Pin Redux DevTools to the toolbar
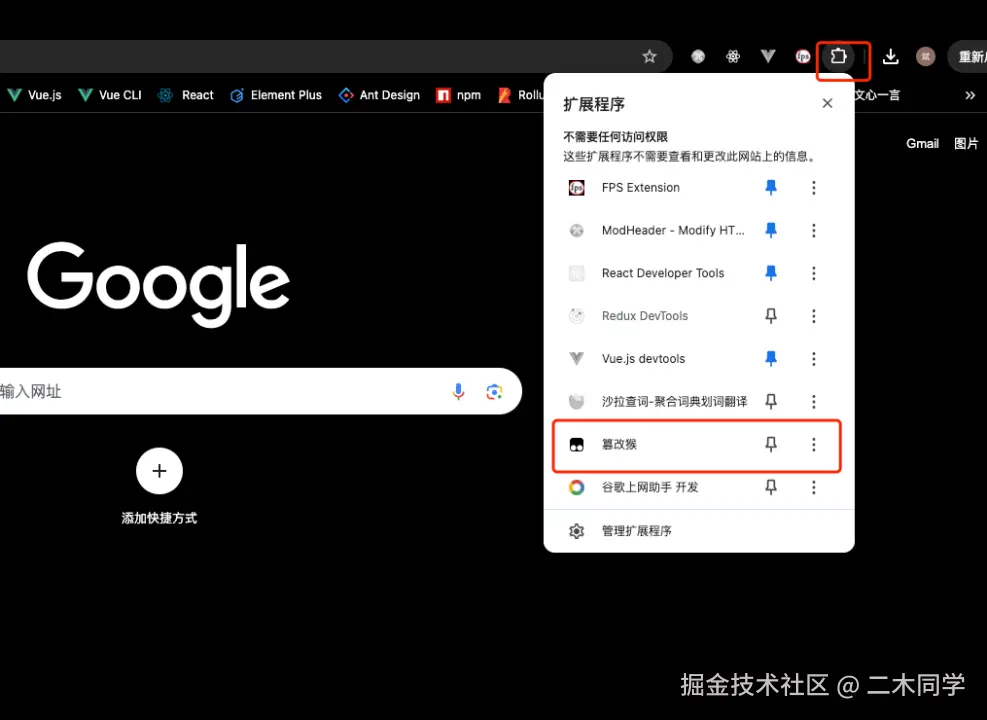The width and height of the screenshot is (987, 720). click(770, 316)
